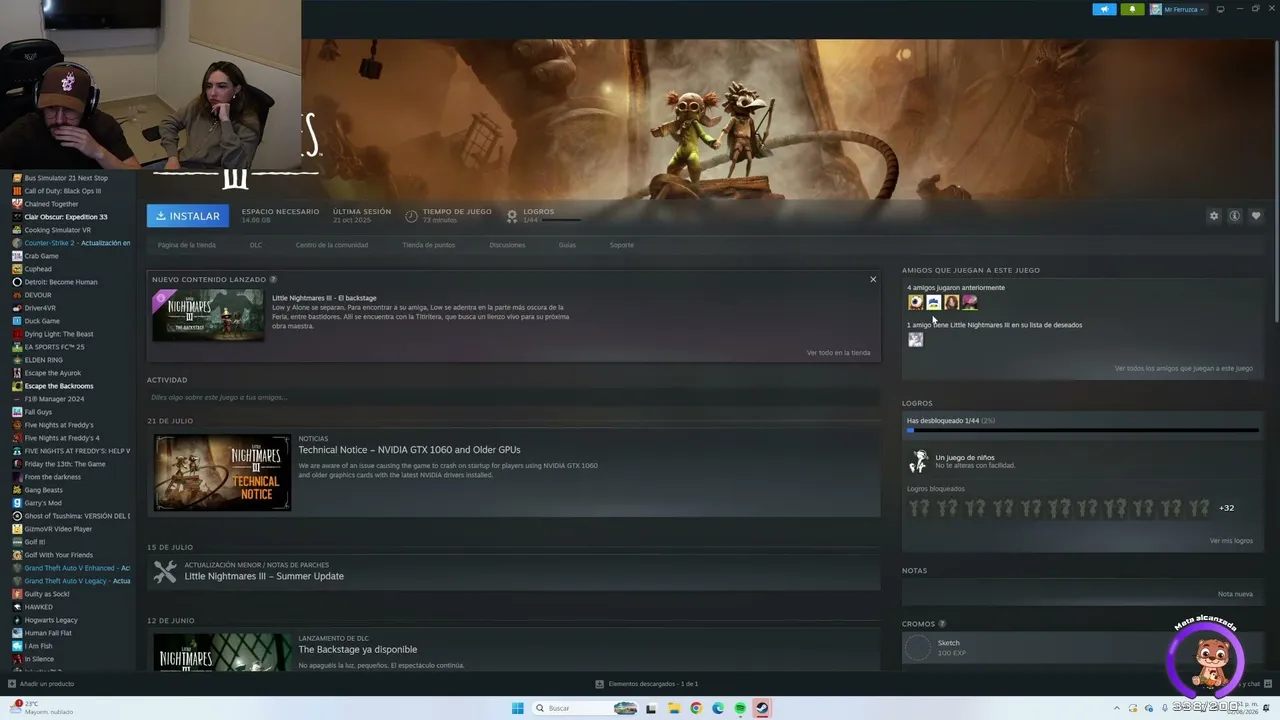
Task: Open help icon next to Cromos
Action: pyautogui.click(x=942, y=624)
